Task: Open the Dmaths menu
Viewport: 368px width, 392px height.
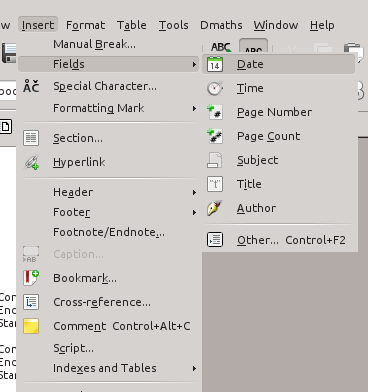Action: (221, 25)
